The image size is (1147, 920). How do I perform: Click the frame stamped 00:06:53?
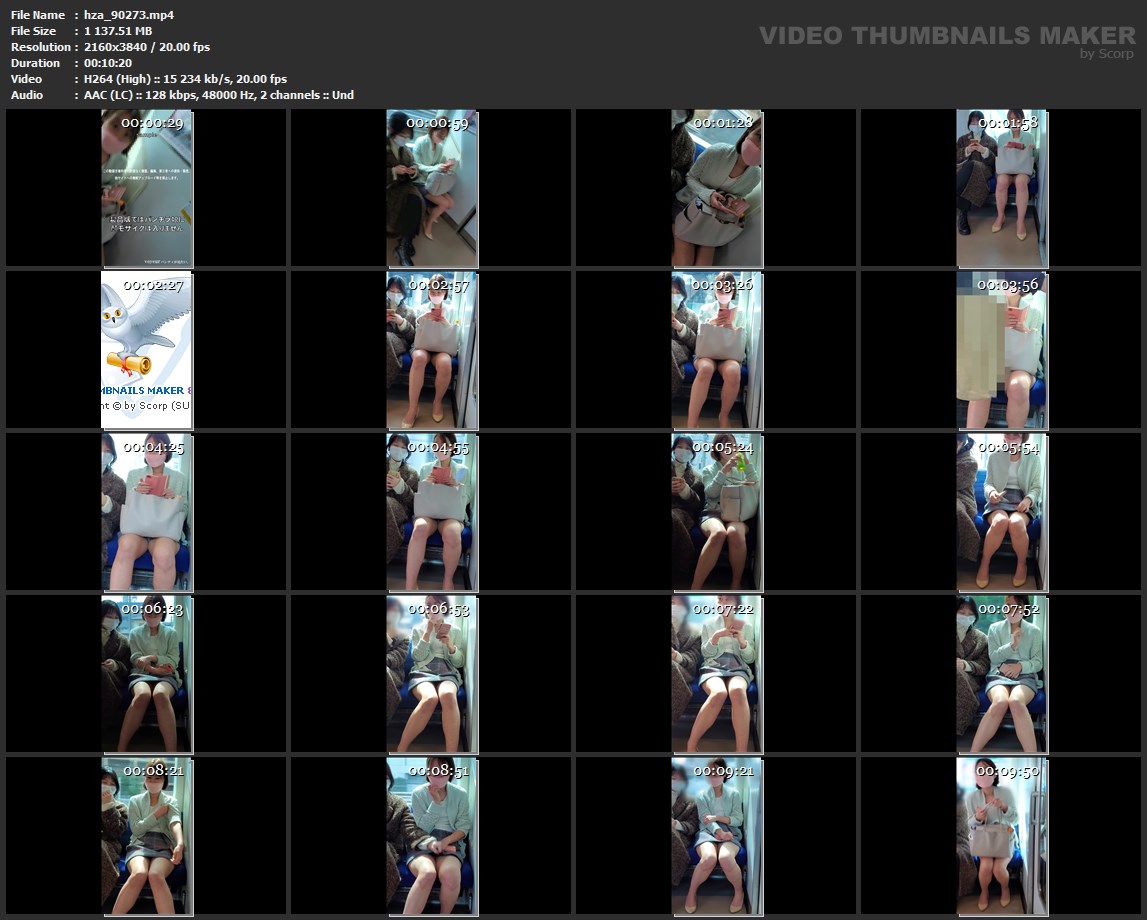pyautogui.click(x=432, y=674)
